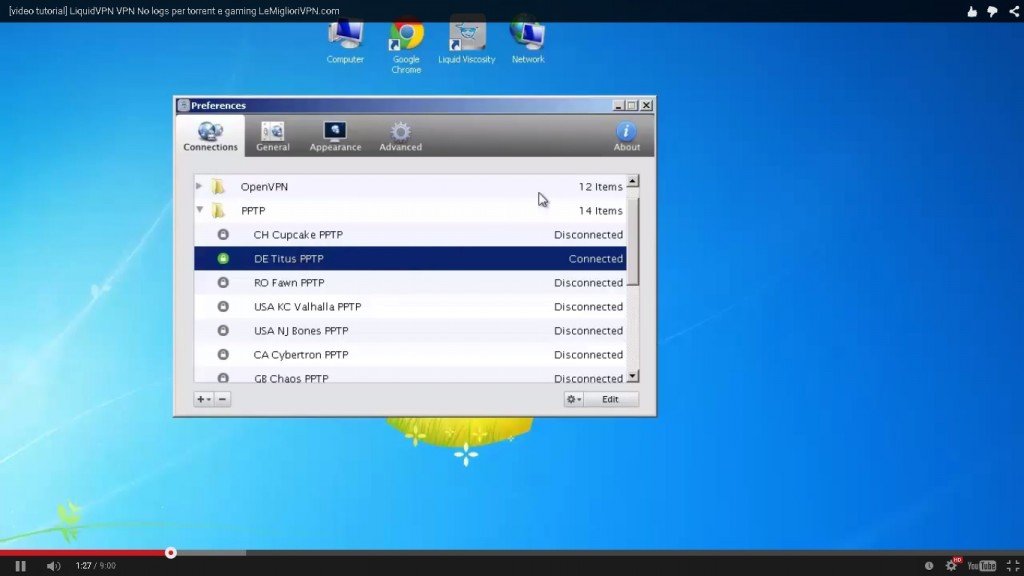Switch to the Appearance tab
The height and width of the screenshot is (576, 1024).
[335, 136]
